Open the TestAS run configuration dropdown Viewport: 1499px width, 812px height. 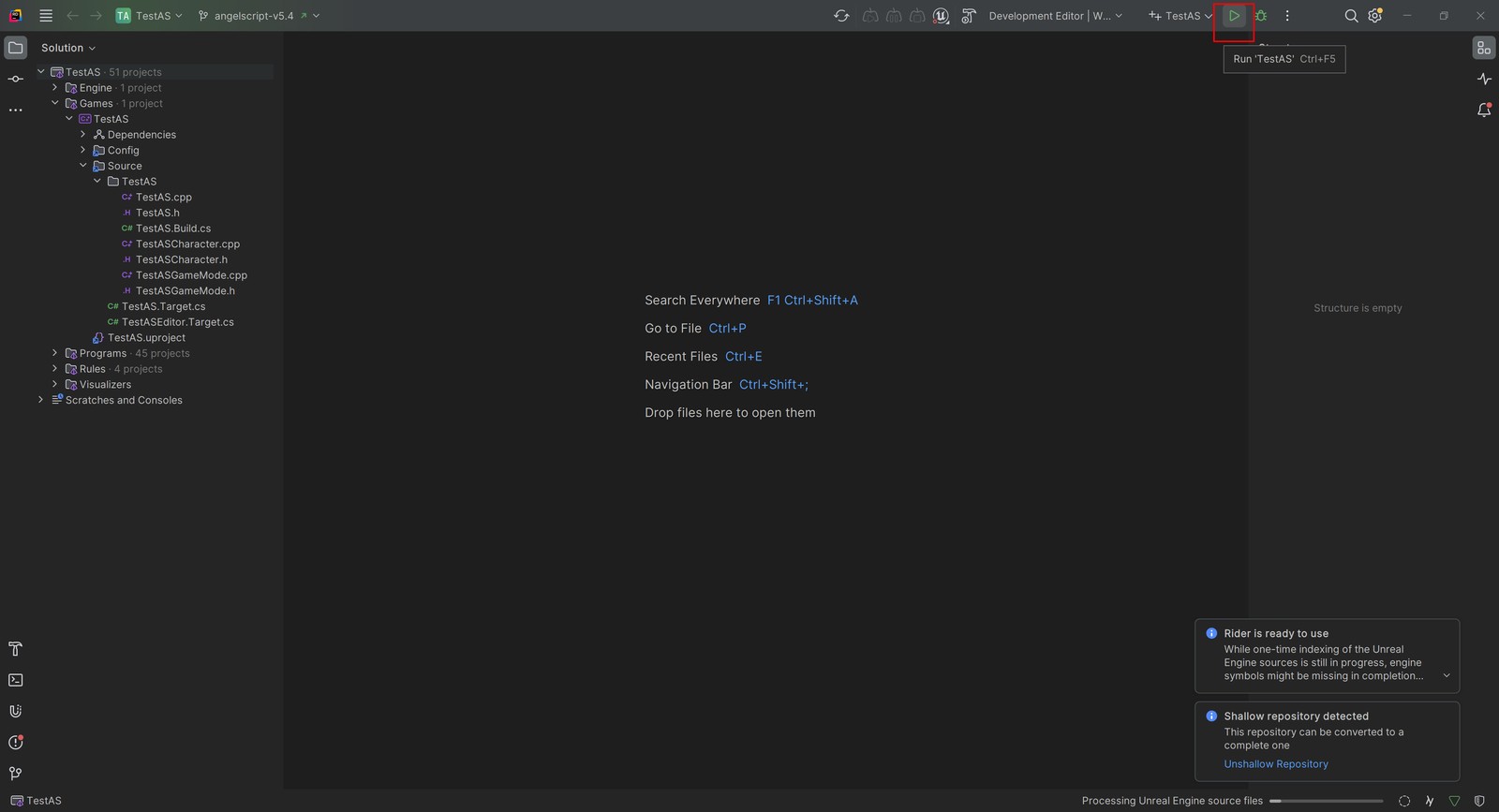coord(1180,16)
